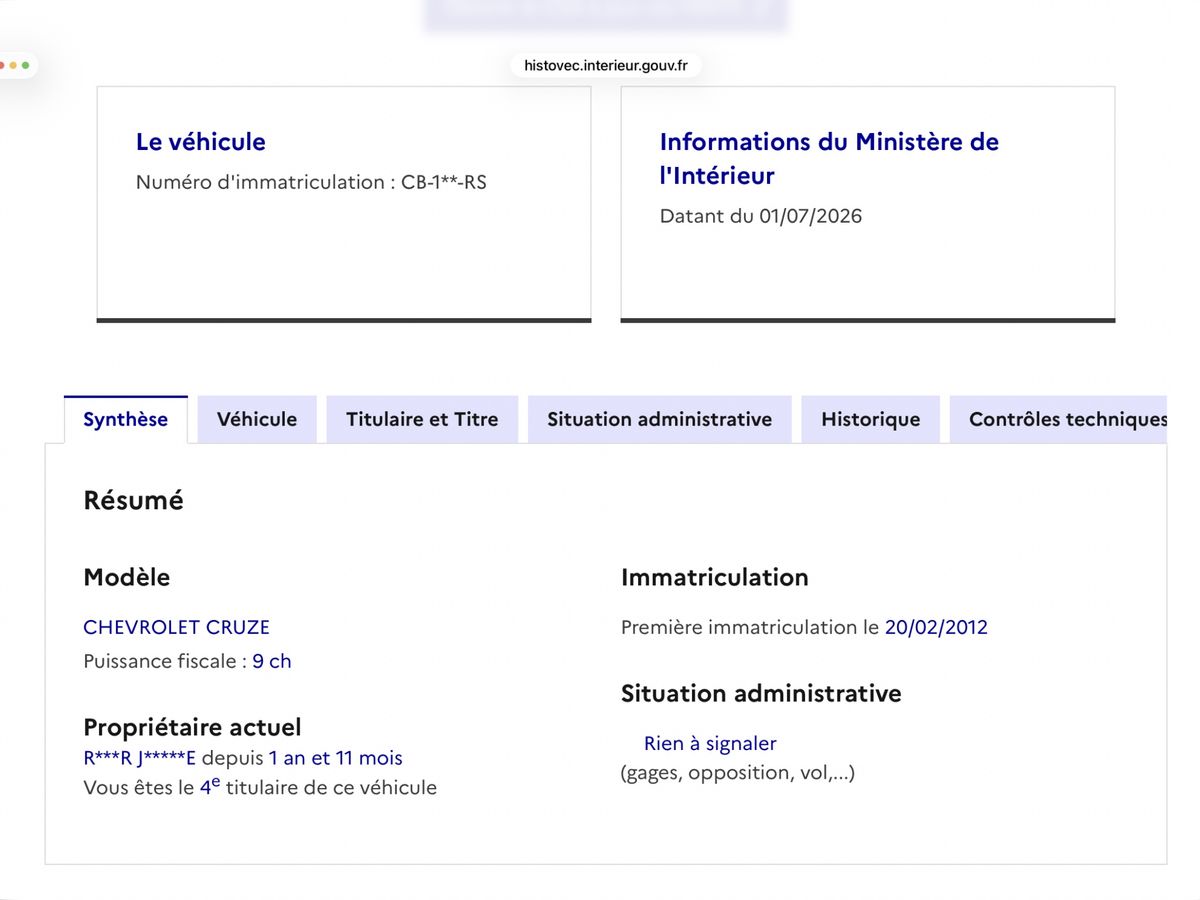Click the Propriétaire actuel heading

pos(192,727)
